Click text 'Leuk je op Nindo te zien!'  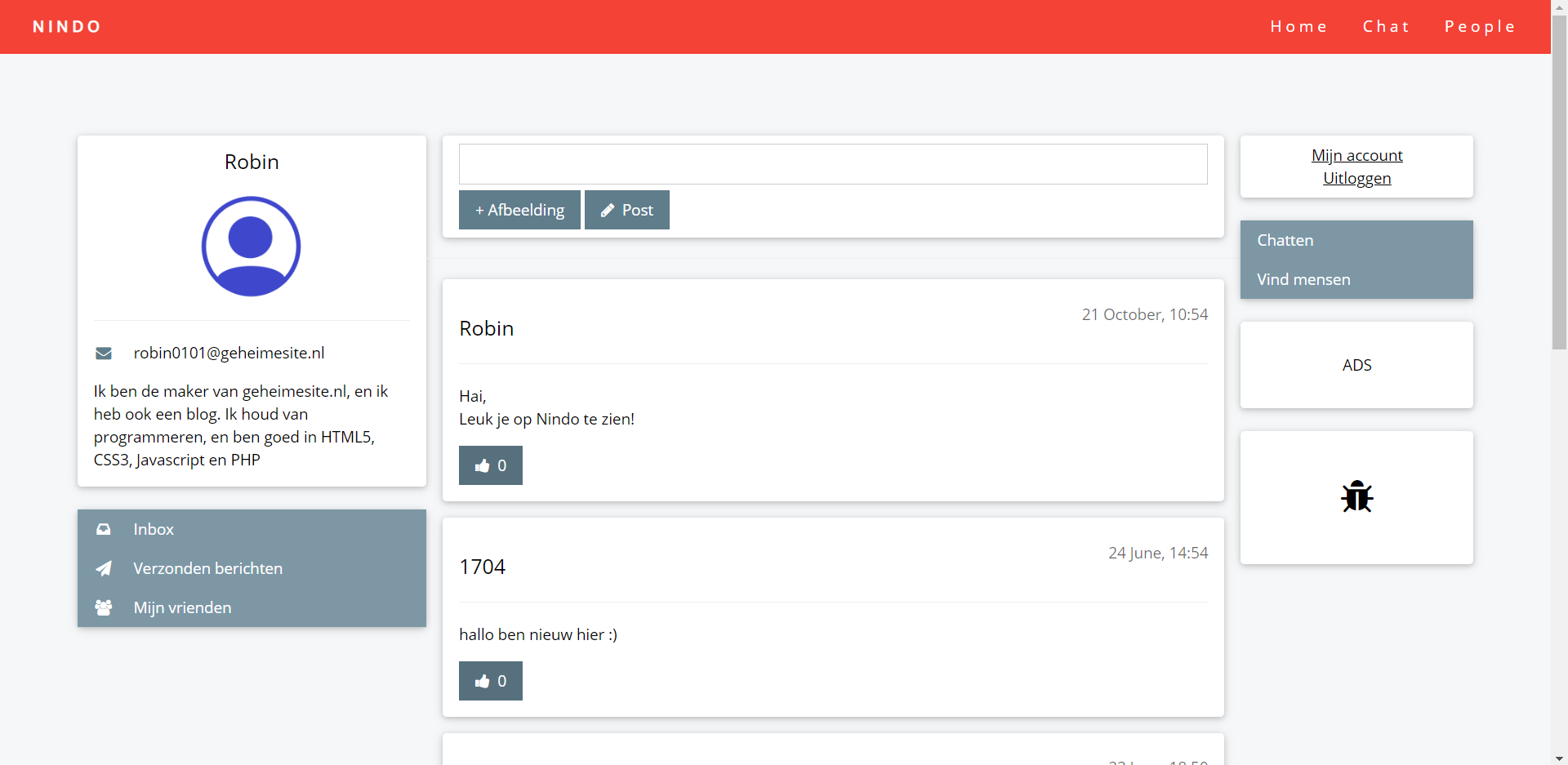[546, 419]
